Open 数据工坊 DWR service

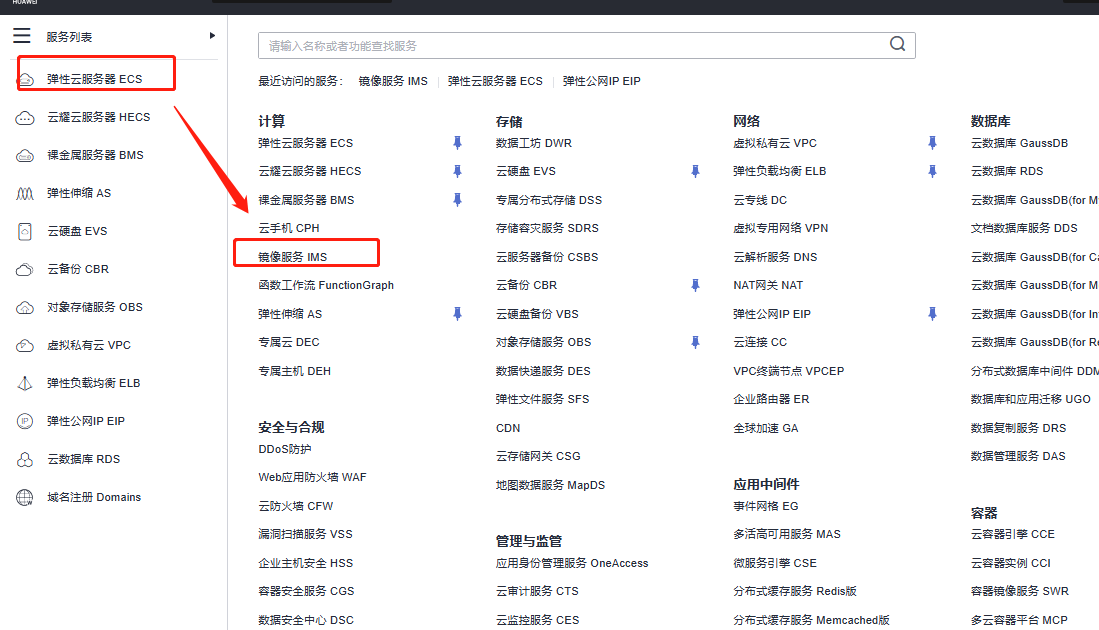click(534, 143)
